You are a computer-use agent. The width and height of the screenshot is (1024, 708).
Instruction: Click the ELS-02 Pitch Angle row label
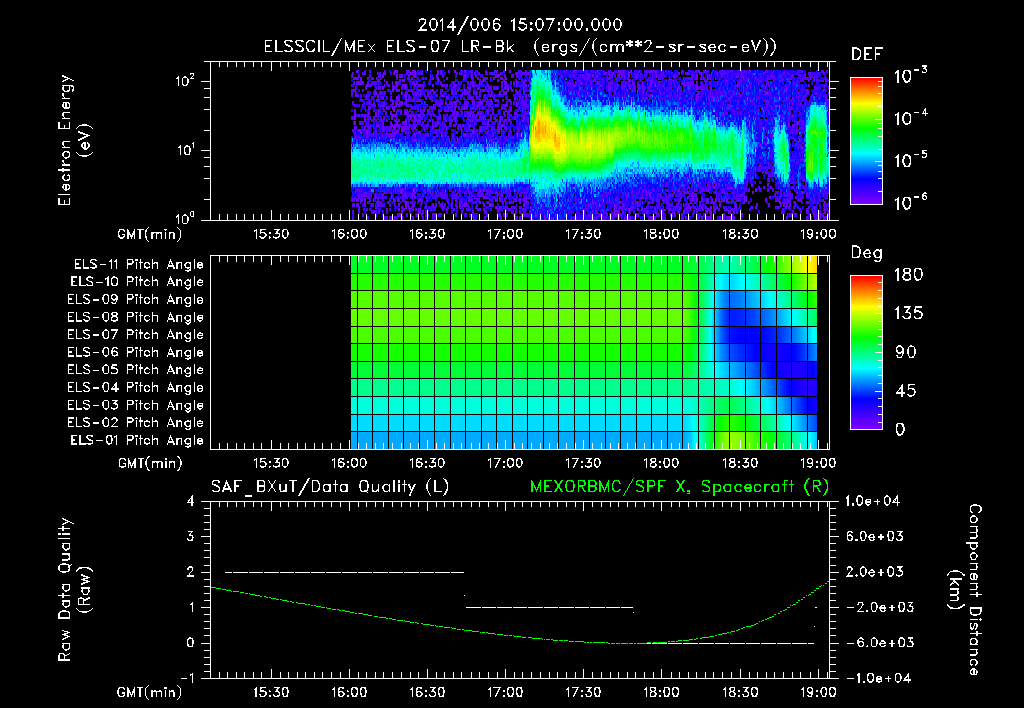[136, 423]
